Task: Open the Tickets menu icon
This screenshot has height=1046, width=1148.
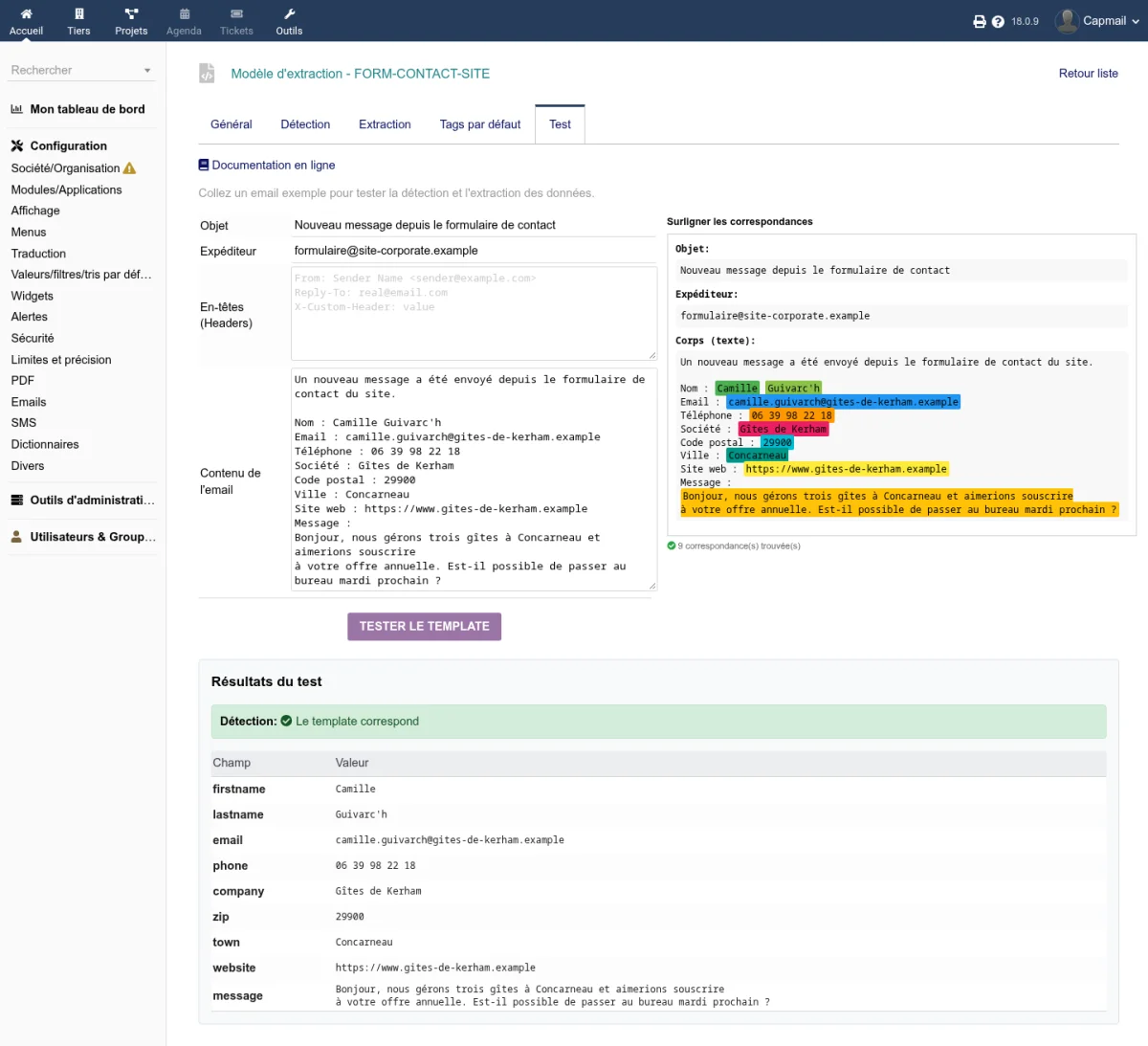Action: click(x=236, y=14)
